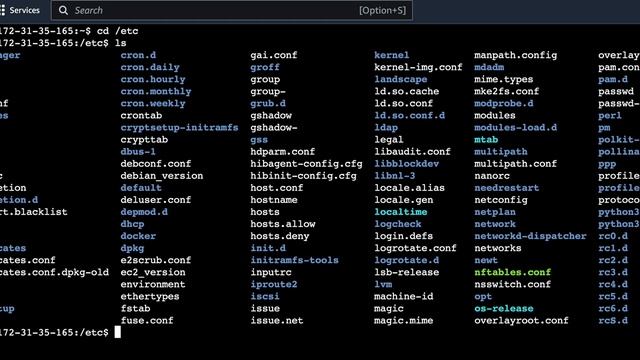Click 'initramfs-tools' directory name

(x=295, y=260)
